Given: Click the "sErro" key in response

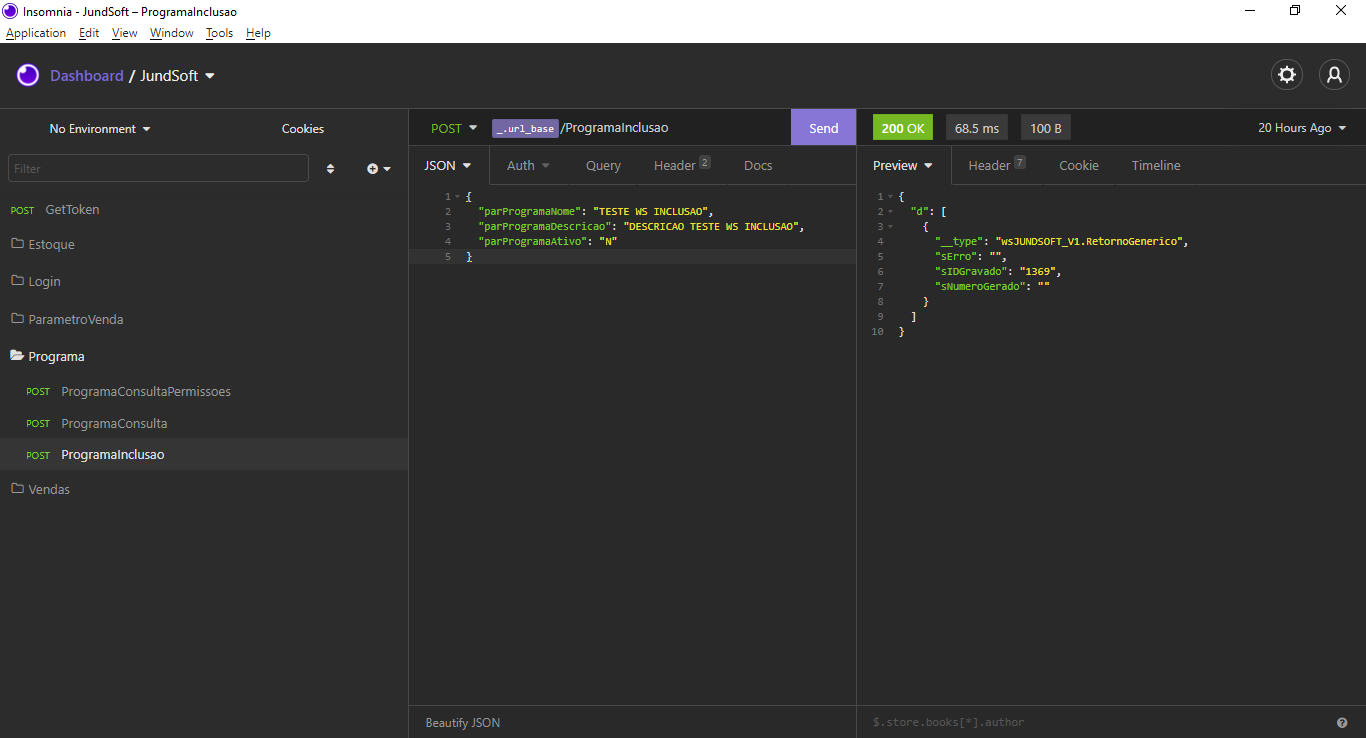Looking at the screenshot, I should pyautogui.click(x=955, y=257).
